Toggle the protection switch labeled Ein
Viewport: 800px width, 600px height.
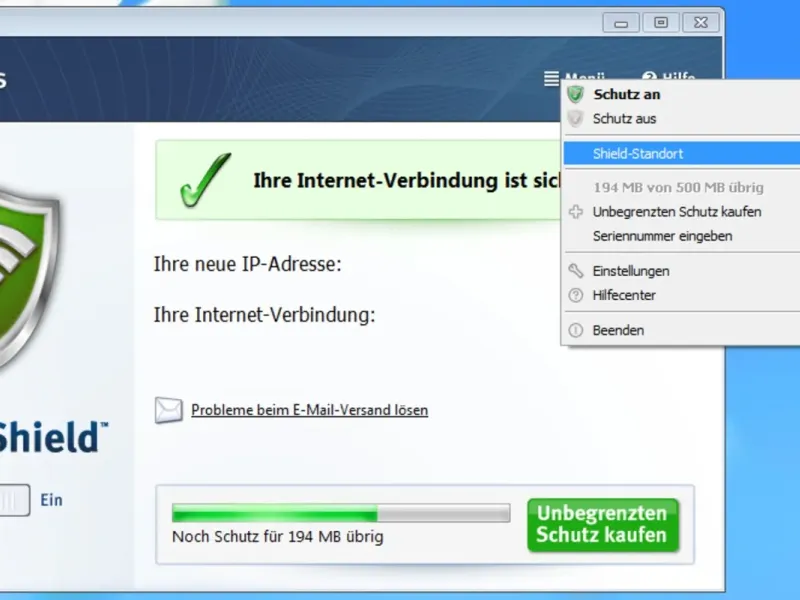click(x=14, y=500)
